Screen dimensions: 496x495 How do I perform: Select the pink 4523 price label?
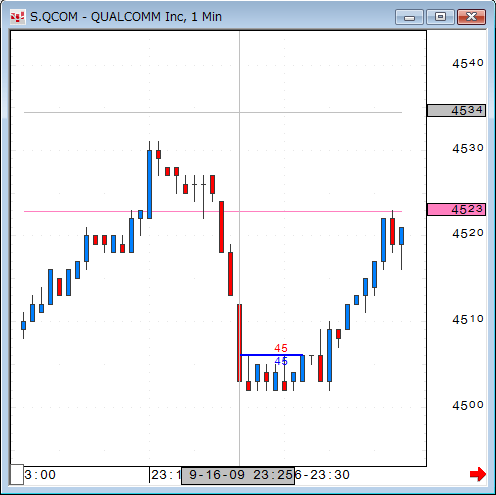[456, 209]
